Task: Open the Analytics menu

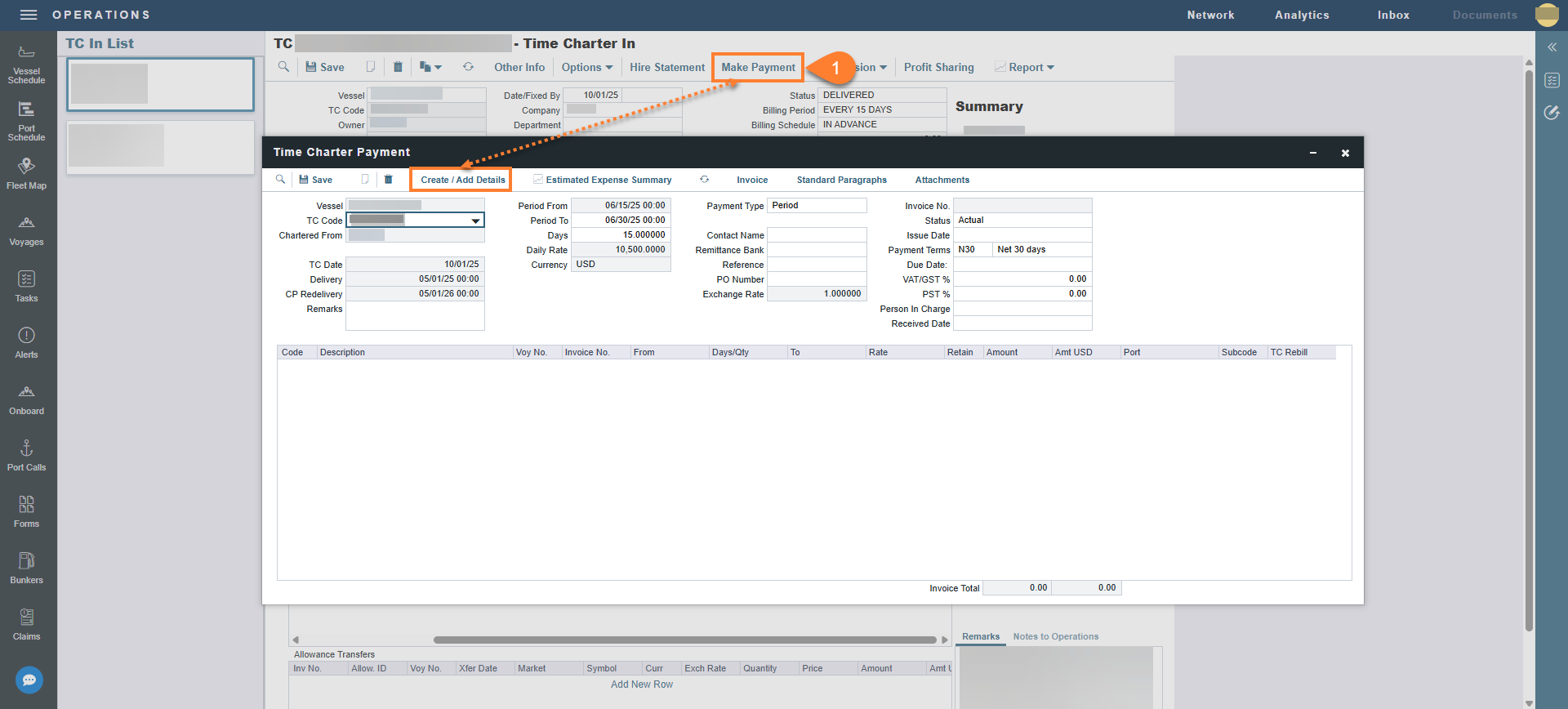Action: [1302, 15]
